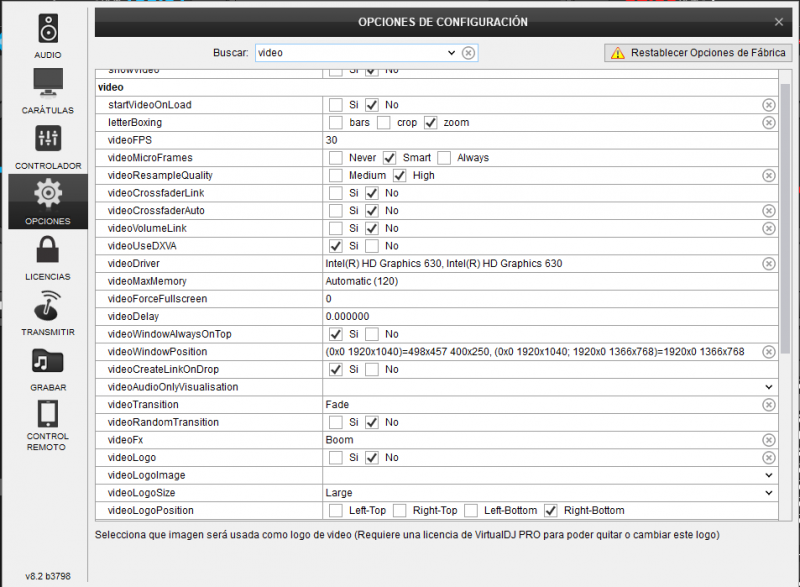This screenshot has height=587, width=800.
Task: Click the videoFPS value 30
Action: point(332,140)
